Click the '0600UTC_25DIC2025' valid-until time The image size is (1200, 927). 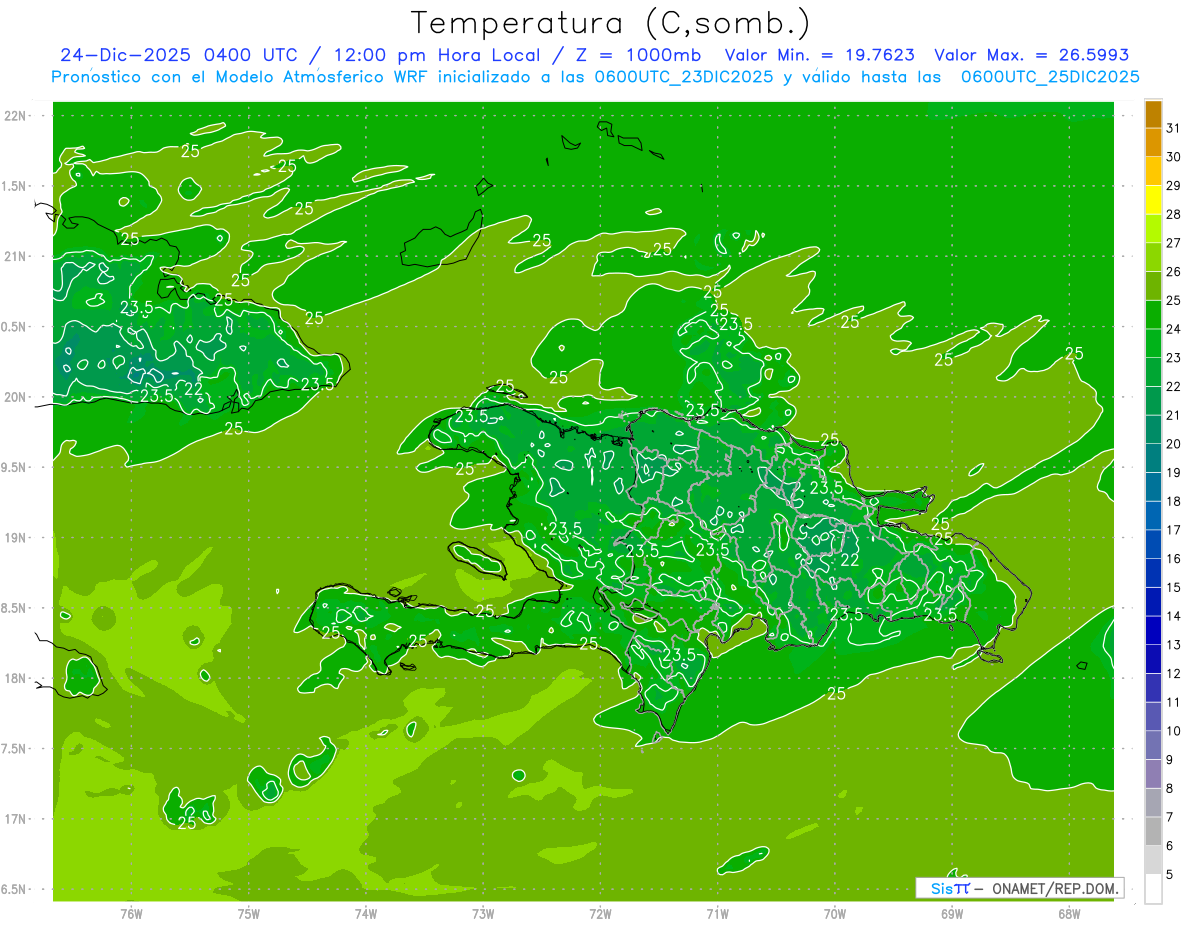pyautogui.click(x=1050, y=77)
